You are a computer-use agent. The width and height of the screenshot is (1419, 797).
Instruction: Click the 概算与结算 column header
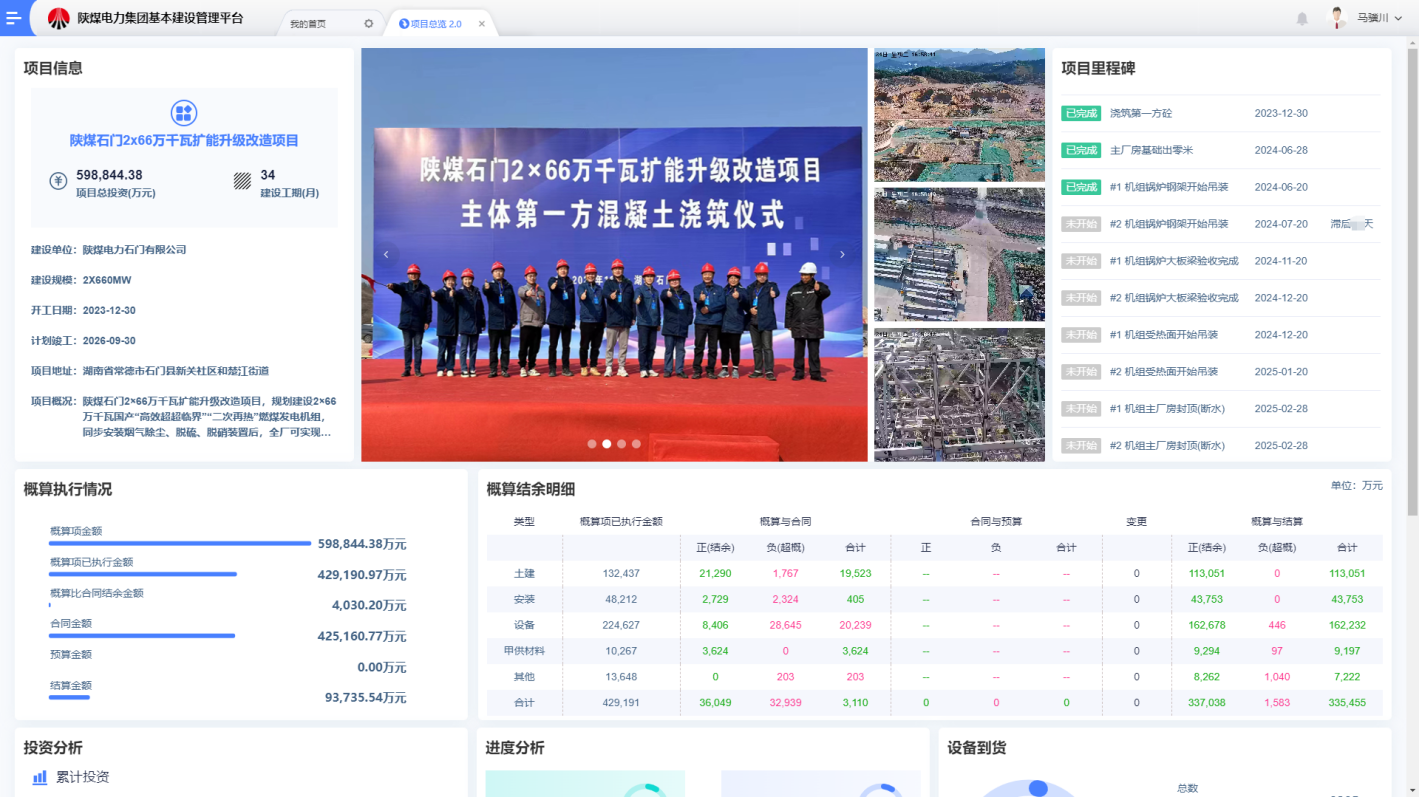click(x=1277, y=522)
